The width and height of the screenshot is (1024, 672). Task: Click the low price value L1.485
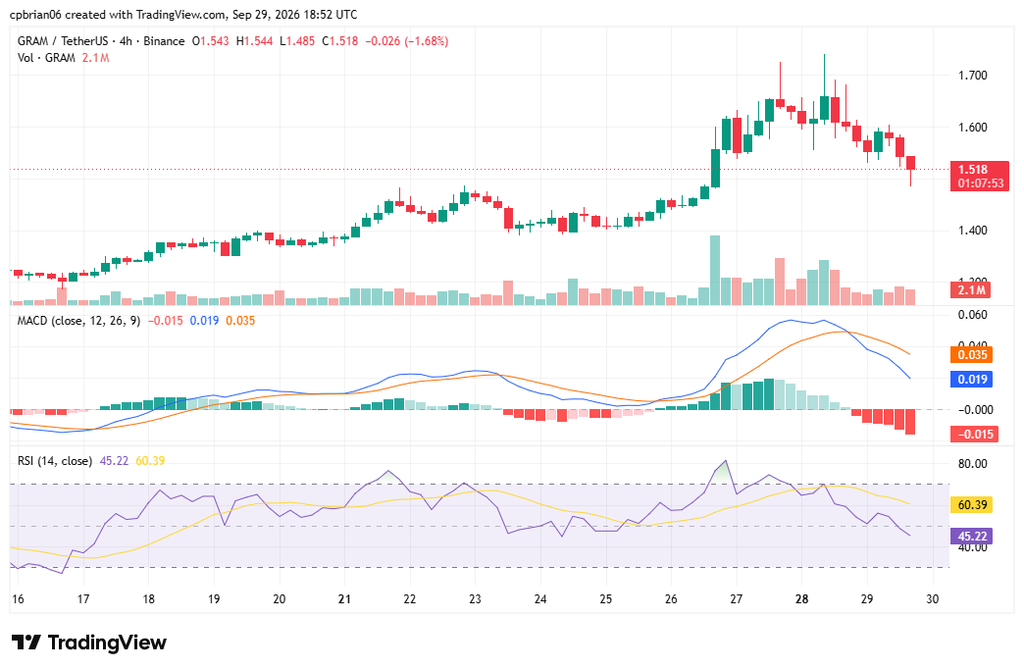pyautogui.click(x=297, y=41)
